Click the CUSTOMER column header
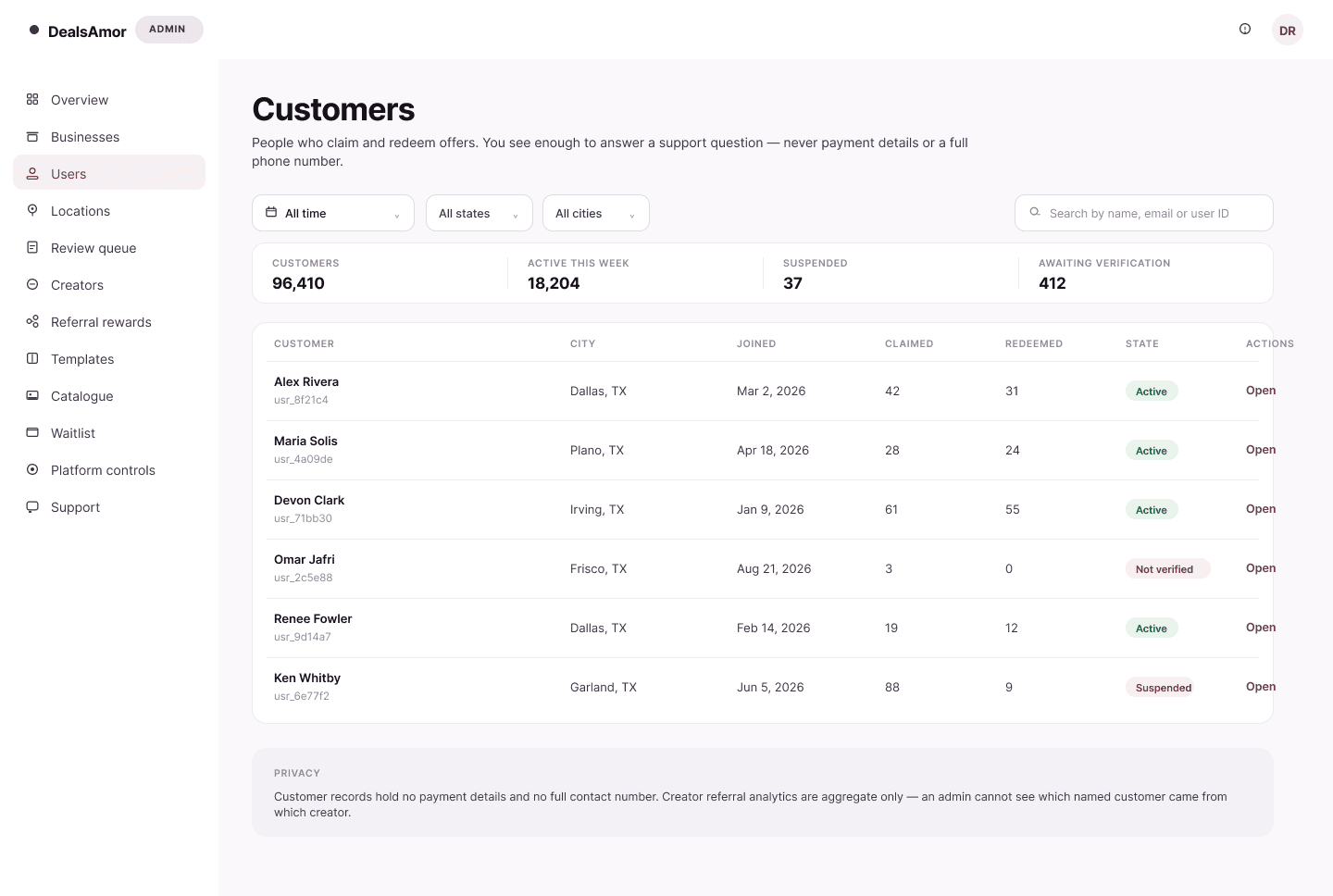The image size is (1333, 896). coord(304,343)
